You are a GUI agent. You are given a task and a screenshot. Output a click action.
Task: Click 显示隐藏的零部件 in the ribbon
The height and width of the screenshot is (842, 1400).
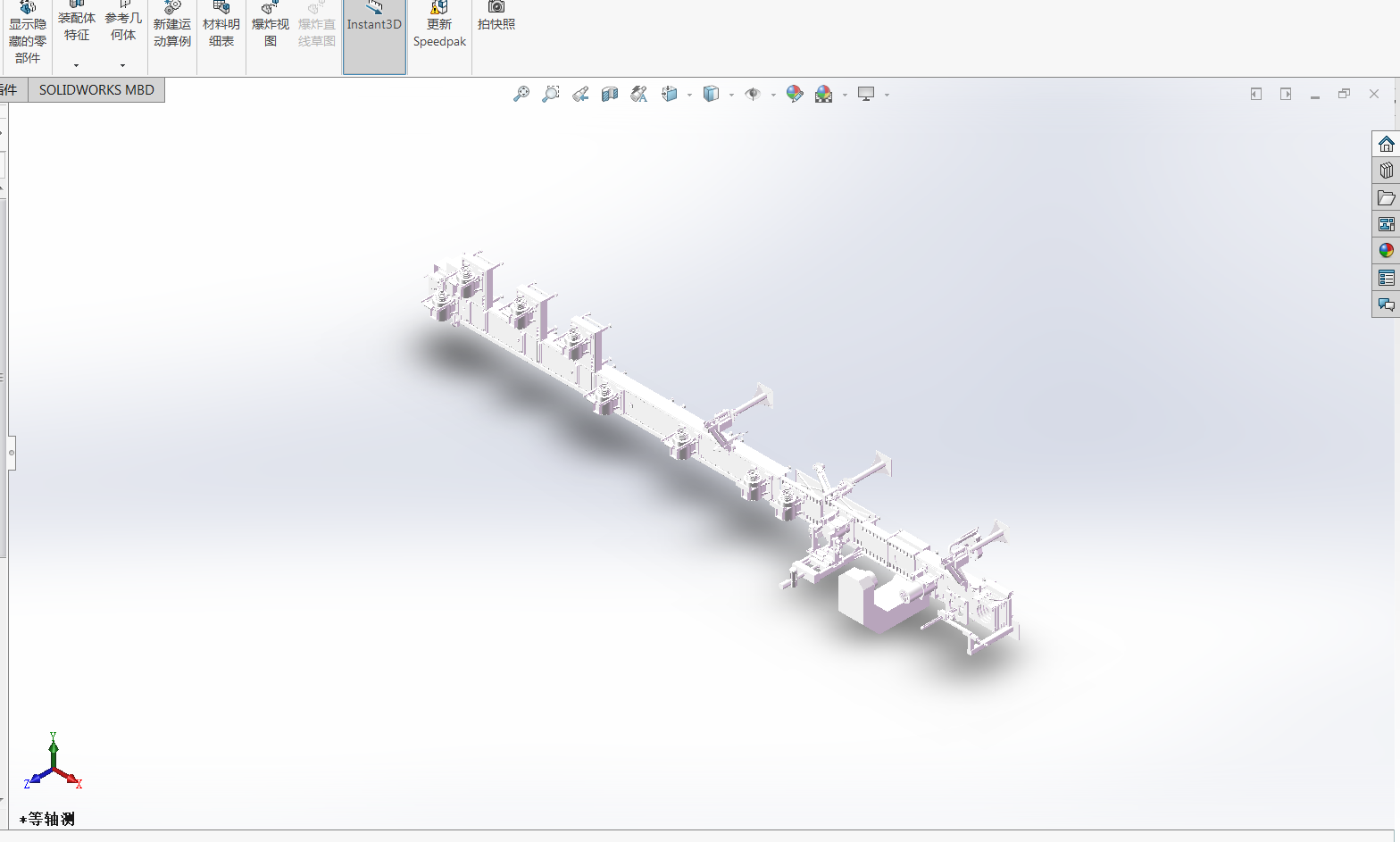coord(28,34)
